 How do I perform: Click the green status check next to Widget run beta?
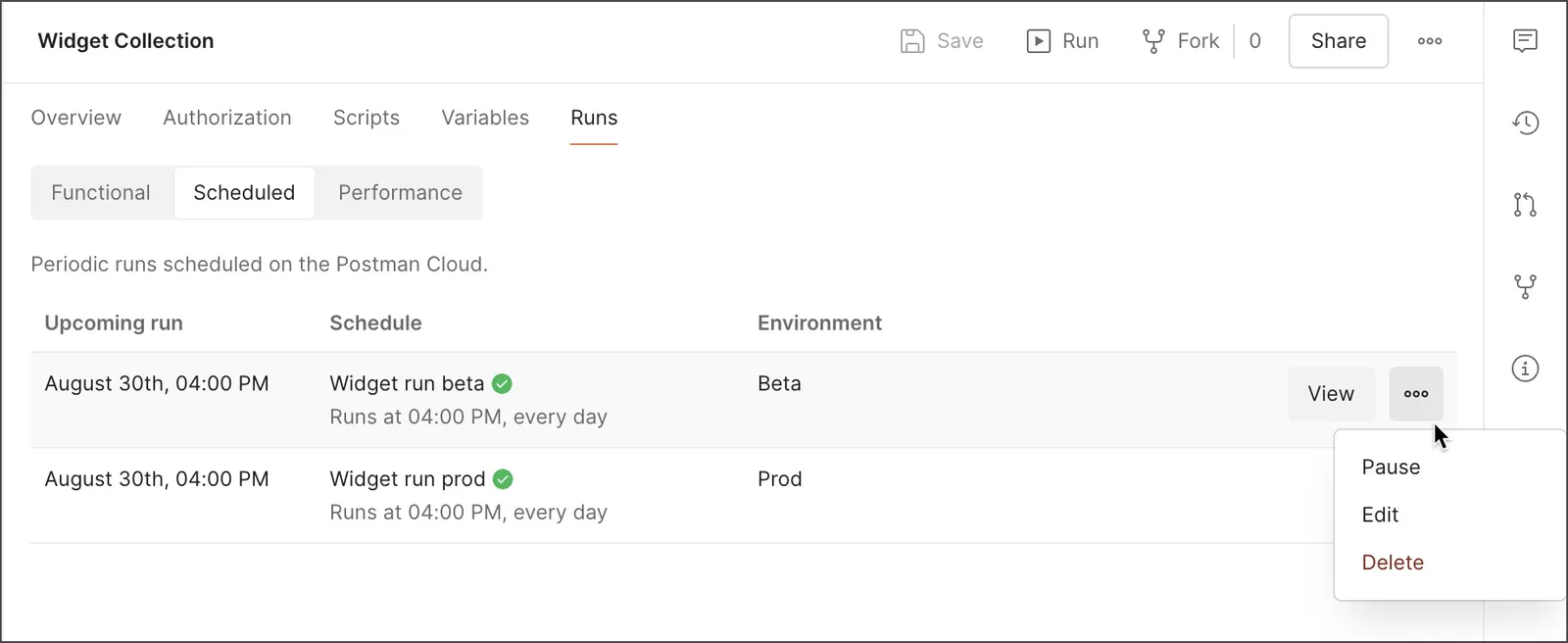point(502,384)
